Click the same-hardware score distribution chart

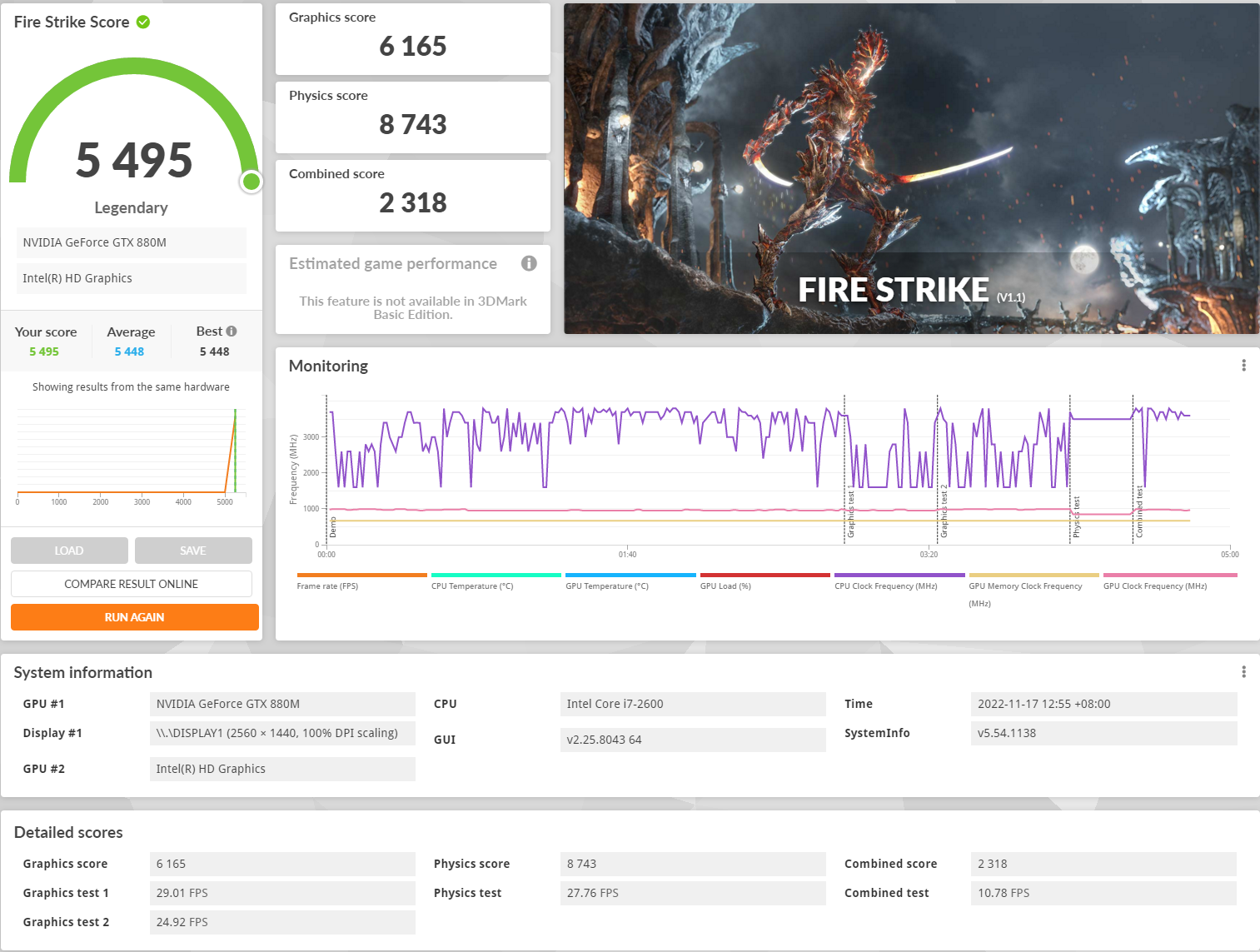pos(131,456)
